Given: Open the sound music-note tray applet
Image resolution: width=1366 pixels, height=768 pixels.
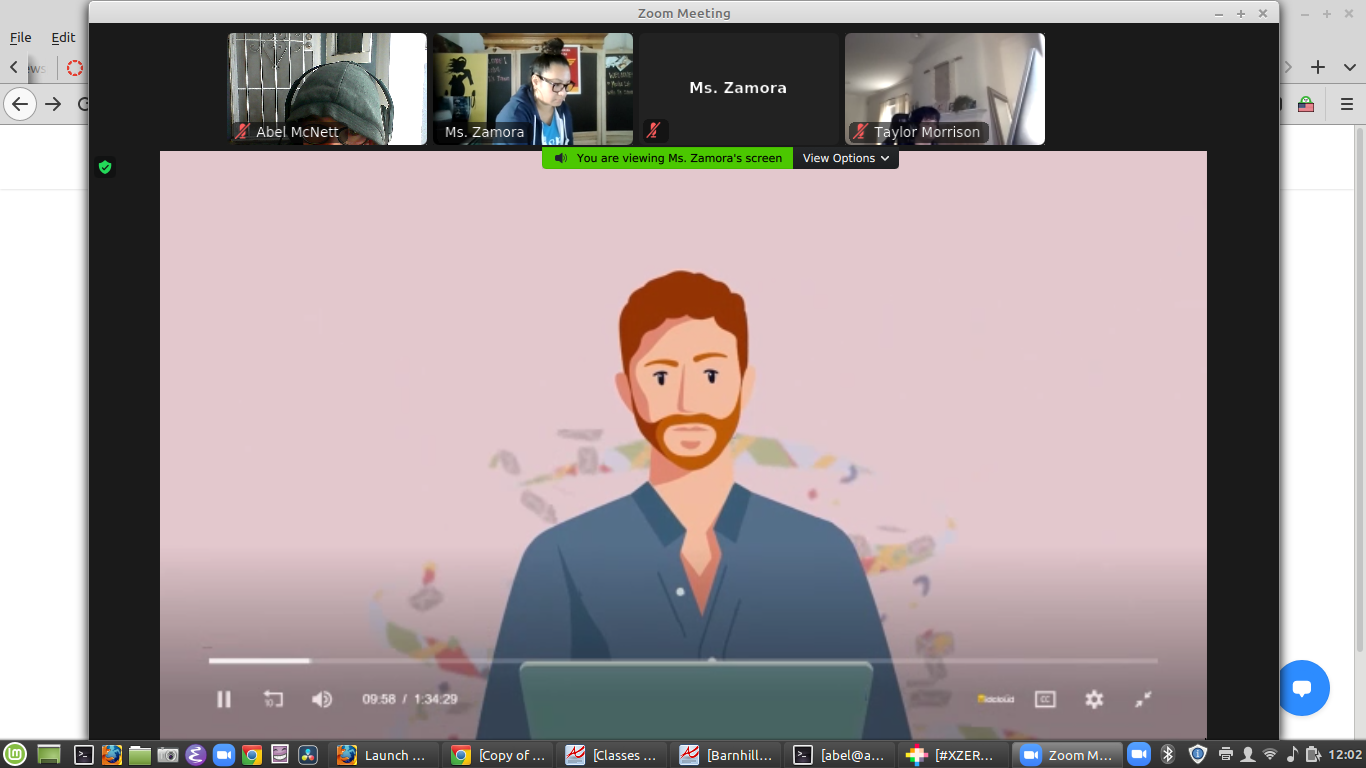Looking at the screenshot, I should point(1292,754).
